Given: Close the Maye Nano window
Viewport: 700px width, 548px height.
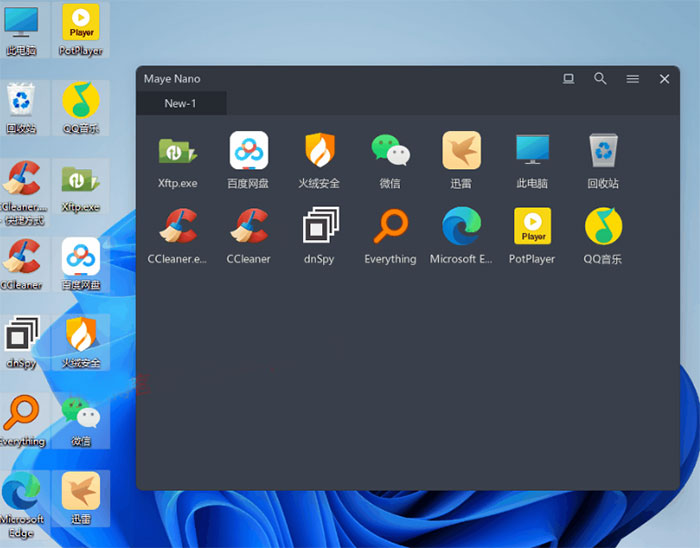Looking at the screenshot, I should coord(664,79).
